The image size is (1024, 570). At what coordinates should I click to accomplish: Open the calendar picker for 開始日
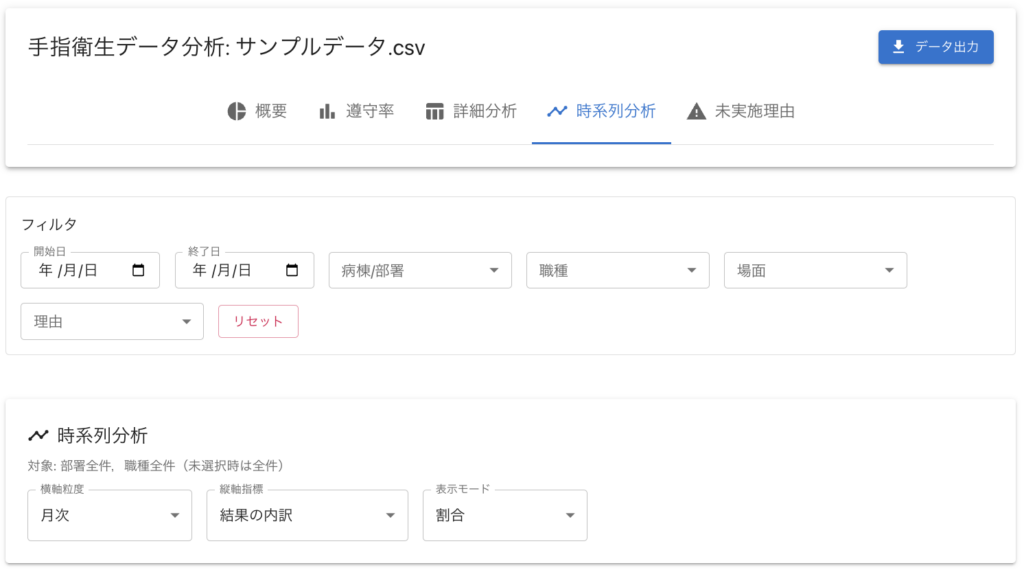[138, 270]
